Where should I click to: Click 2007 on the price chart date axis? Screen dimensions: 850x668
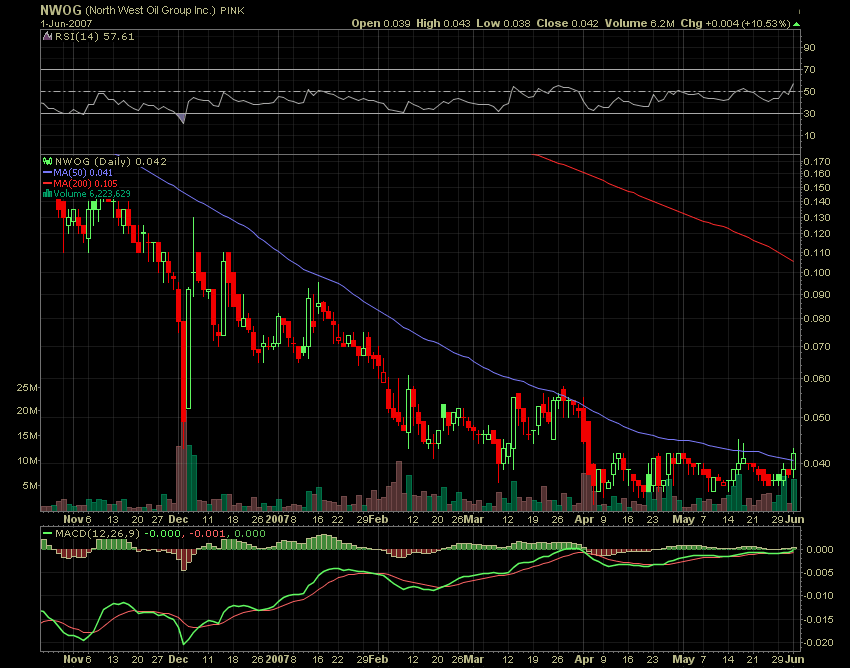277,519
